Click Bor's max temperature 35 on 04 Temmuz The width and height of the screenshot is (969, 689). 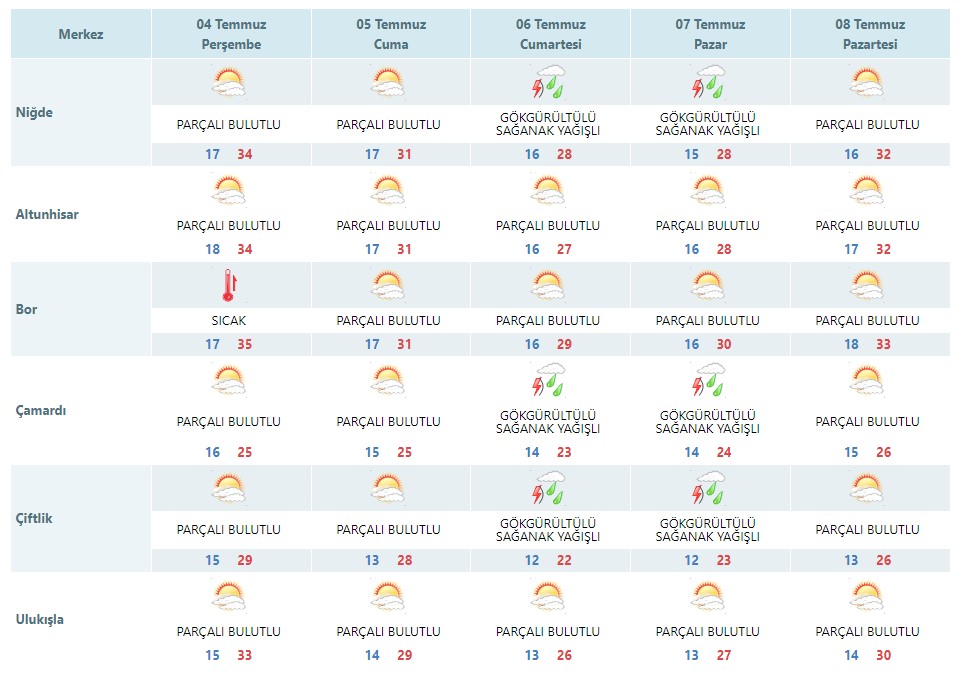(245, 344)
